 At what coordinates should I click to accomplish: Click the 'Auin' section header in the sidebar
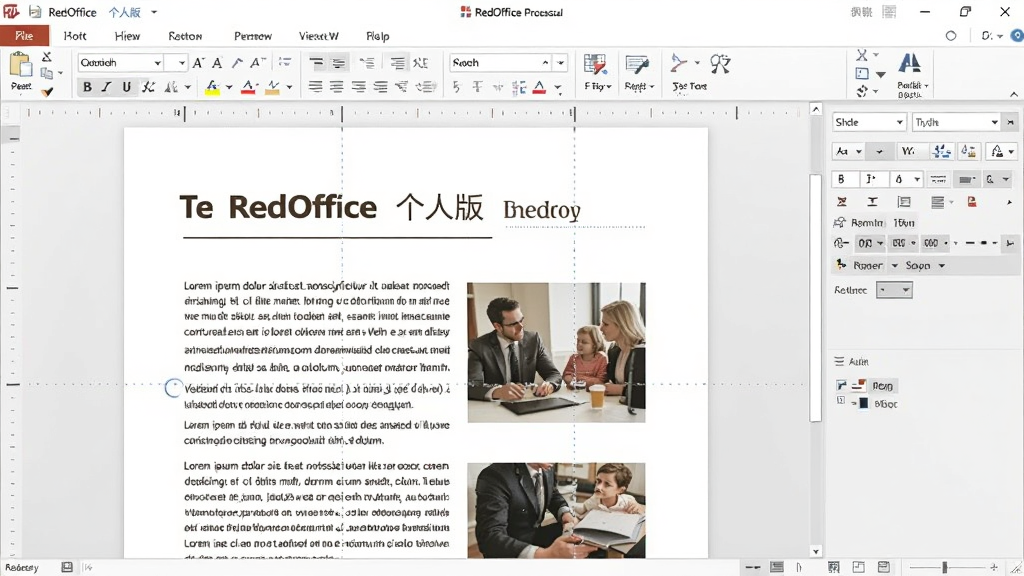pyautogui.click(x=858, y=361)
